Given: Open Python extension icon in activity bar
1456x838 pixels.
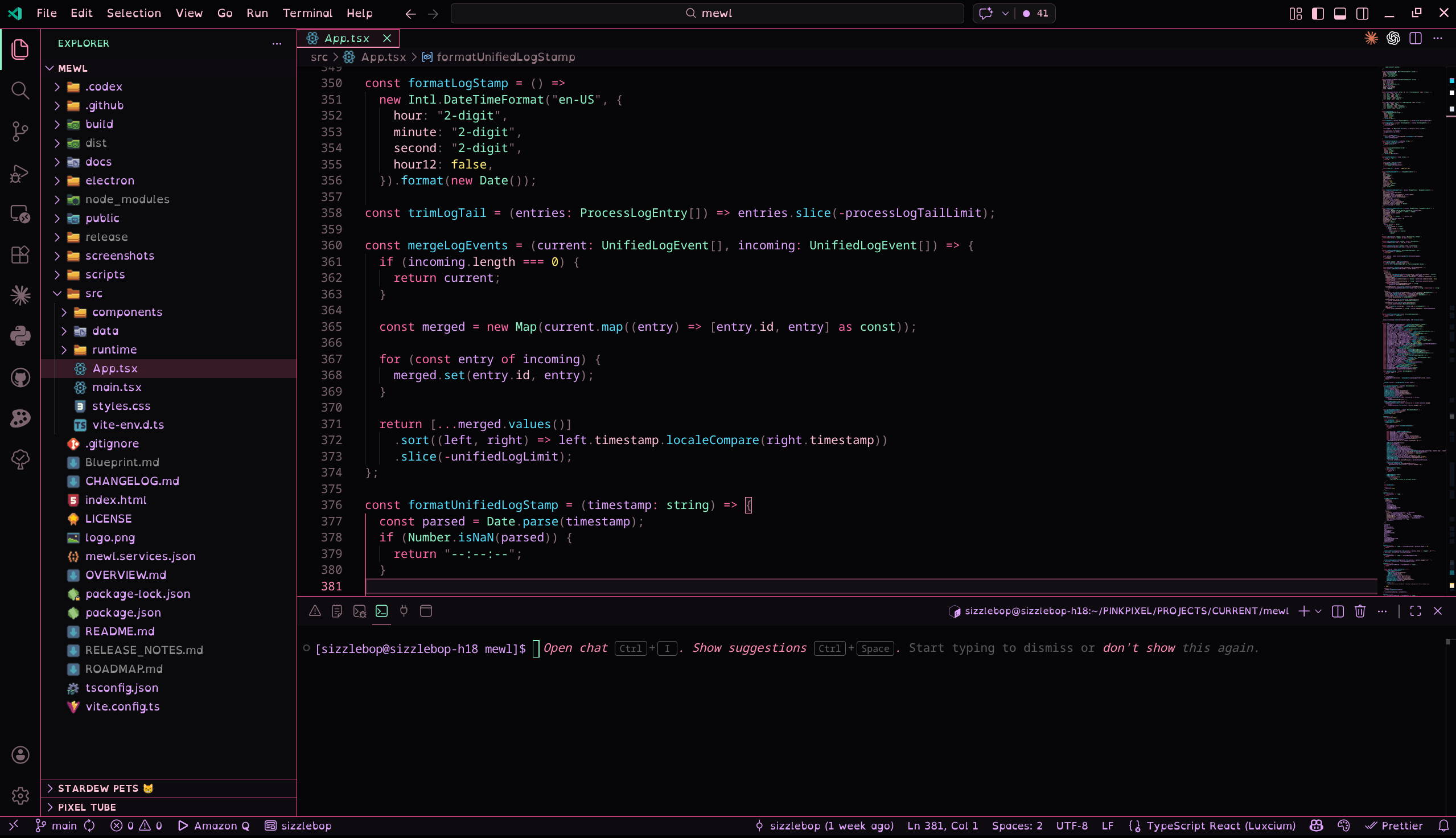Looking at the screenshot, I should coord(20,336).
